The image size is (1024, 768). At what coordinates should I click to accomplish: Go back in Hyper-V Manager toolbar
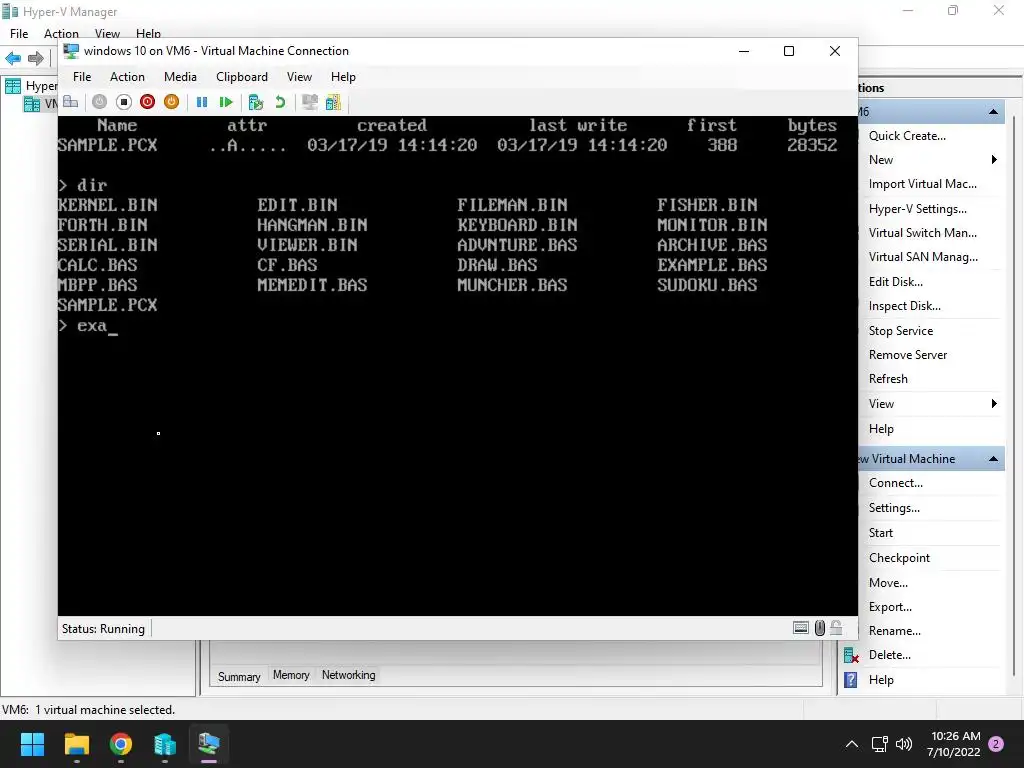click(13, 58)
